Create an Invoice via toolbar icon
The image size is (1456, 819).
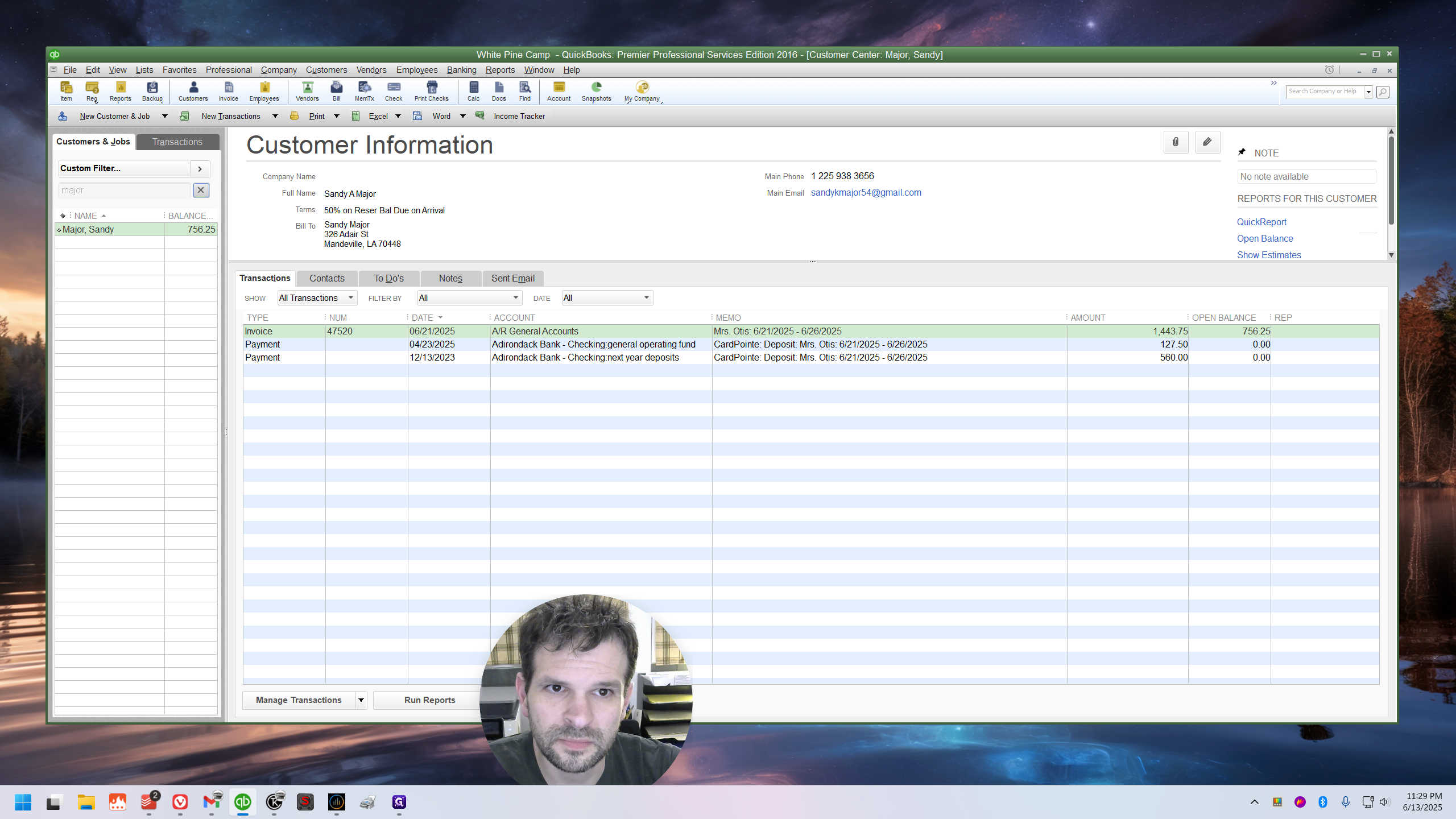pos(229,91)
